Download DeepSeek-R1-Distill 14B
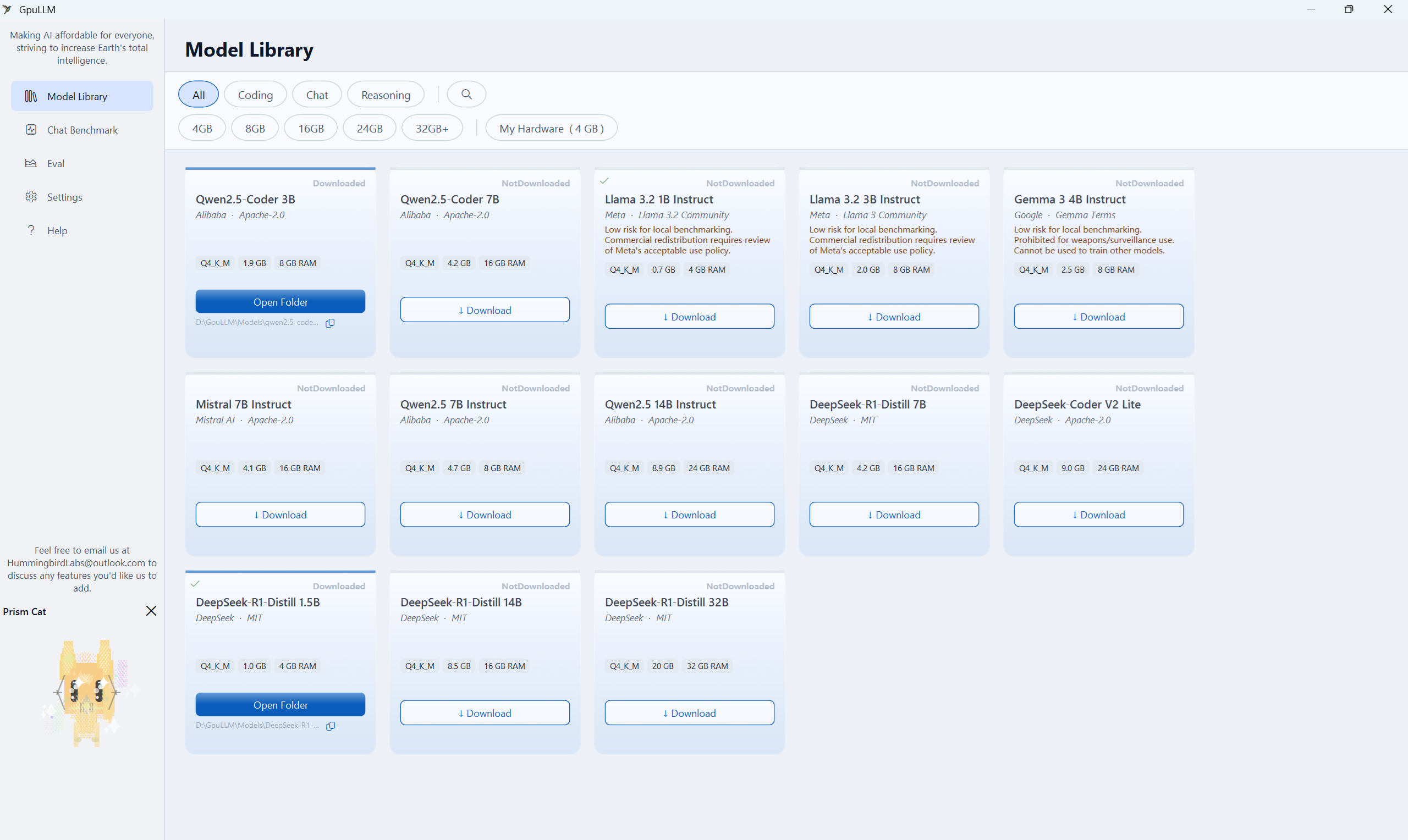This screenshot has height=840, width=1408. point(485,712)
